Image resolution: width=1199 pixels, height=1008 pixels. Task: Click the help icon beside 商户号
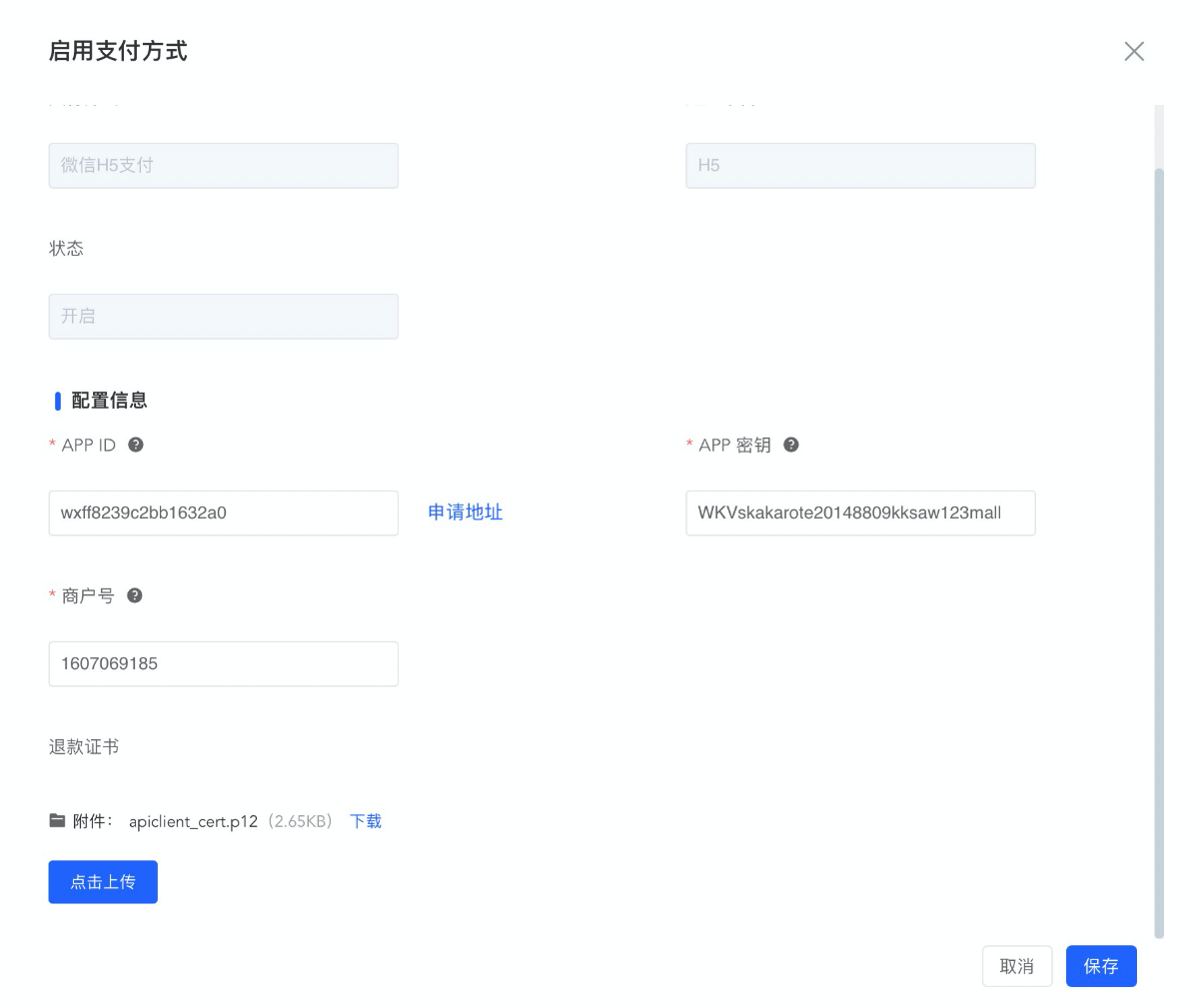(135, 595)
